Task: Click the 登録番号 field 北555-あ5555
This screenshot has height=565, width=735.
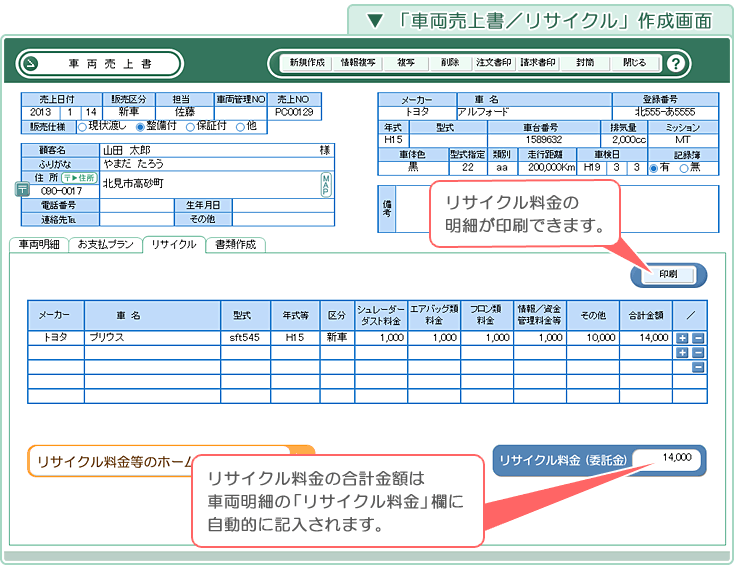Action: (x=665, y=113)
